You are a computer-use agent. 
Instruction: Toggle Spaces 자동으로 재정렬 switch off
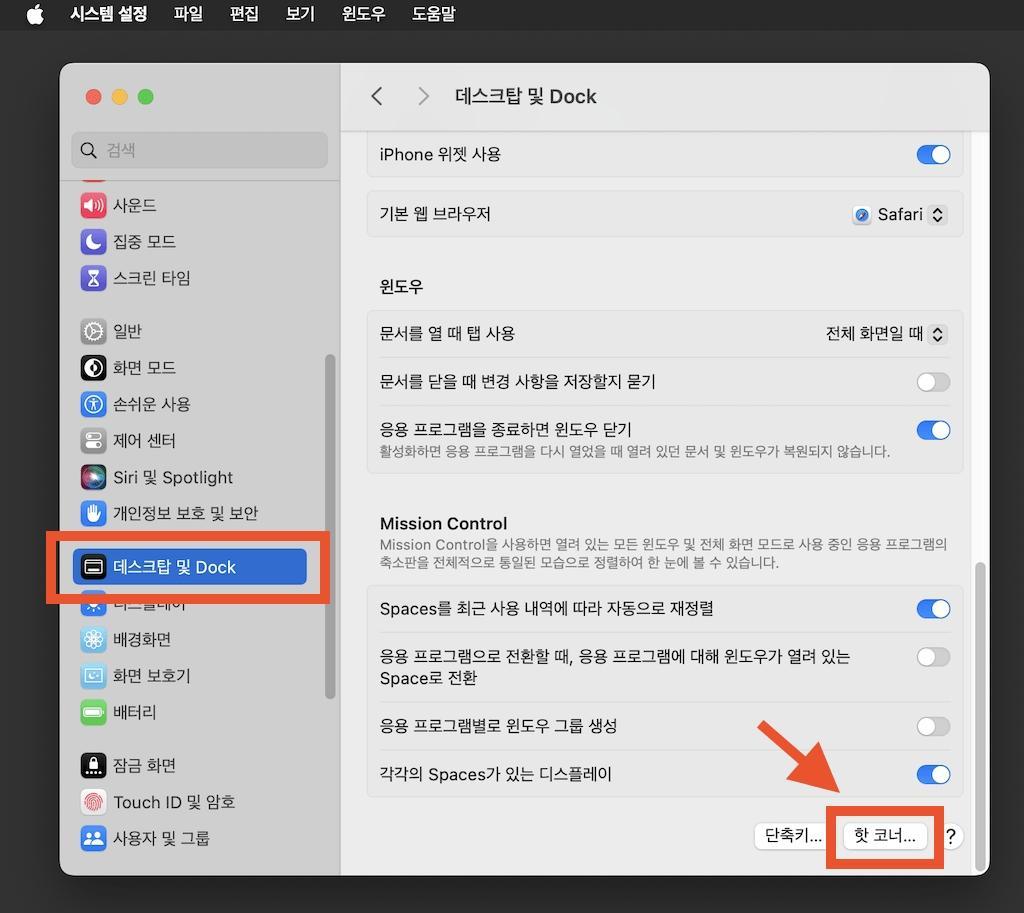coord(933,609)
